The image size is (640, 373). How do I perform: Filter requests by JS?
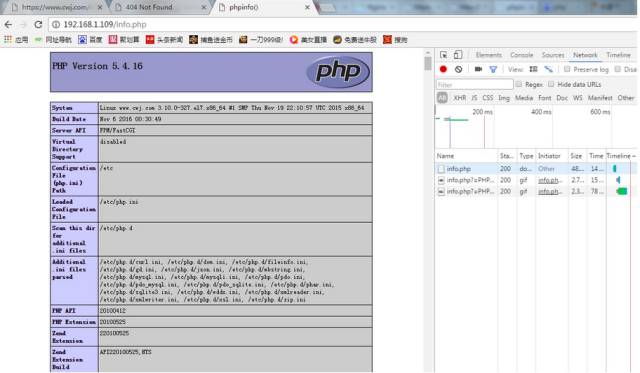point(474,98)
